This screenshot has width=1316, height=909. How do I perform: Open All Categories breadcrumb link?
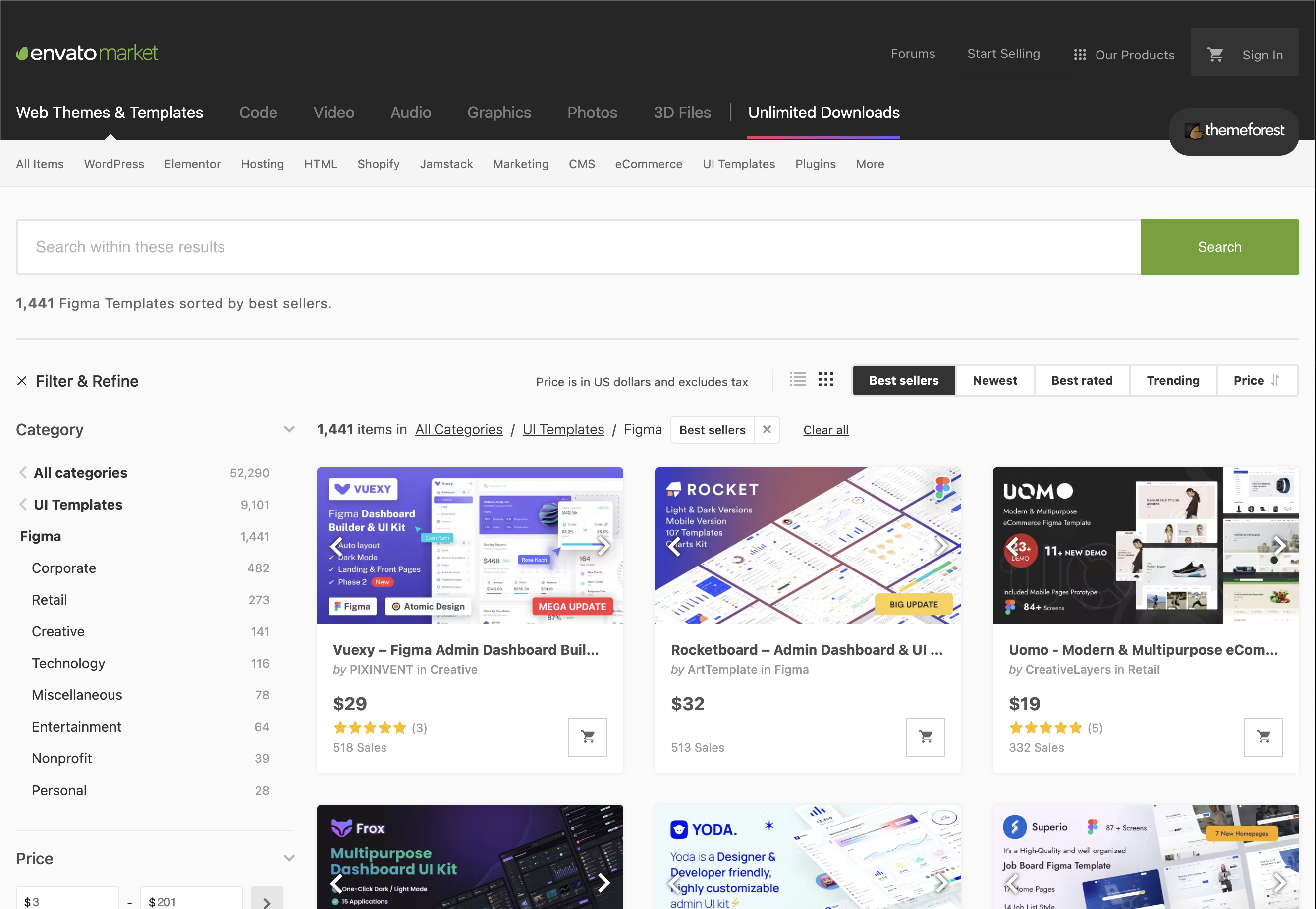[459, 429]
